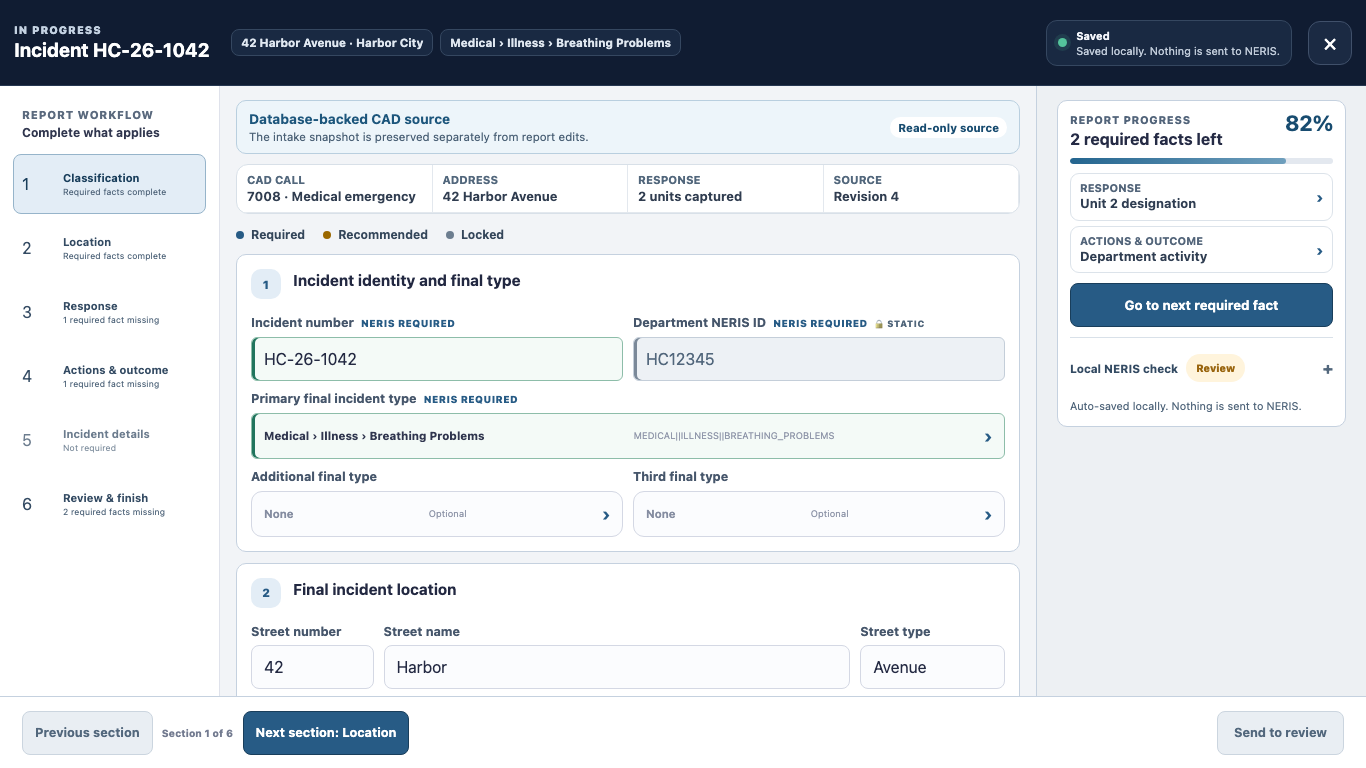Click the Recommended legend entry
The image size is (1366, 768).
pos(375,235)
